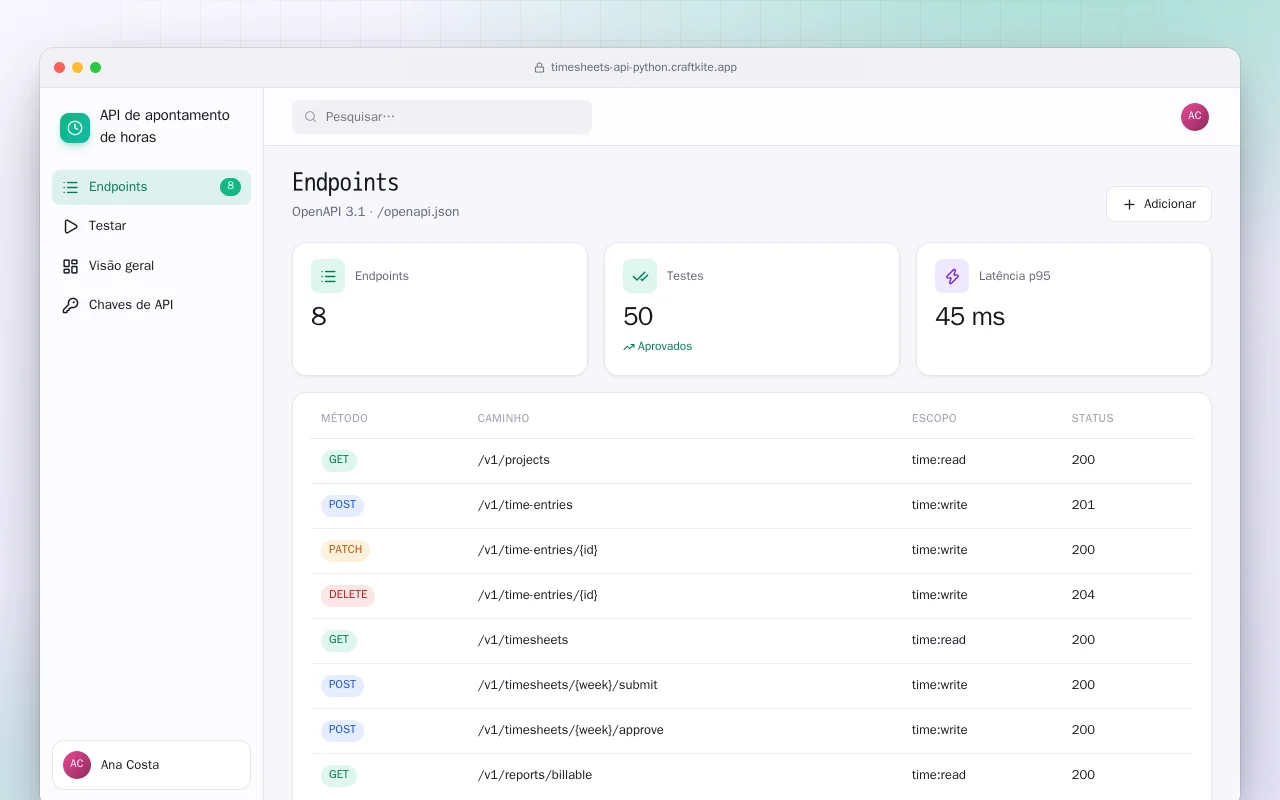Screen dimensions: 1280x800
Task: Click the OpenAPI 3.1 · /openapi.json subtitle
Action: (376, 212)
